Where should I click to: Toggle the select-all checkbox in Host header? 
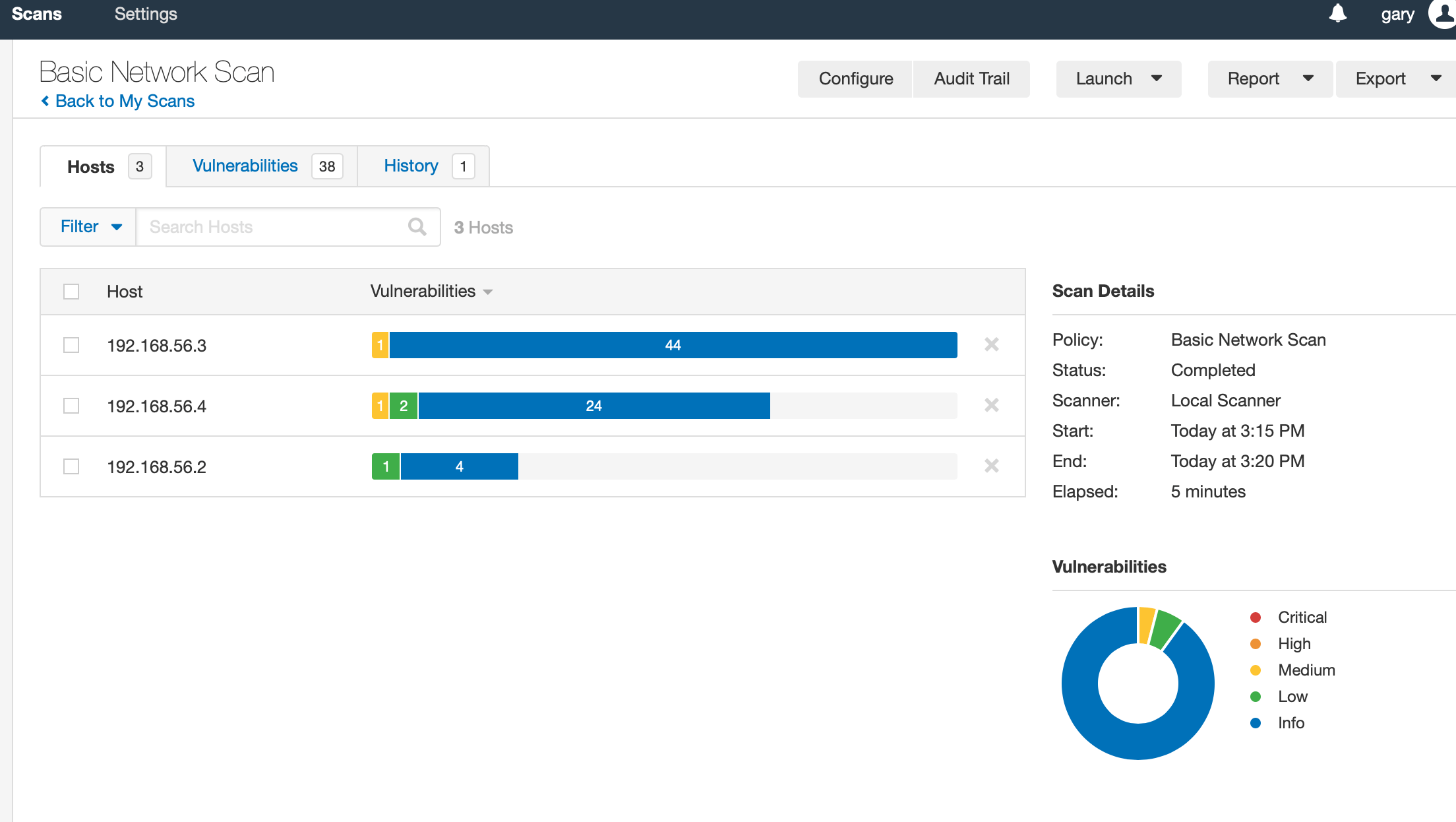click(x=71, y=292)
